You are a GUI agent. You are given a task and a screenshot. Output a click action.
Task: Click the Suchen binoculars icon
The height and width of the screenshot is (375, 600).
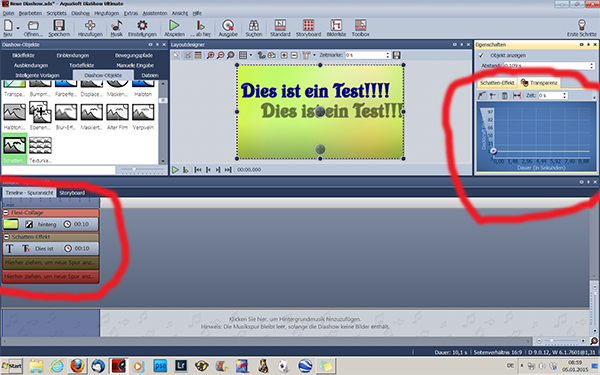coord(254,26)
